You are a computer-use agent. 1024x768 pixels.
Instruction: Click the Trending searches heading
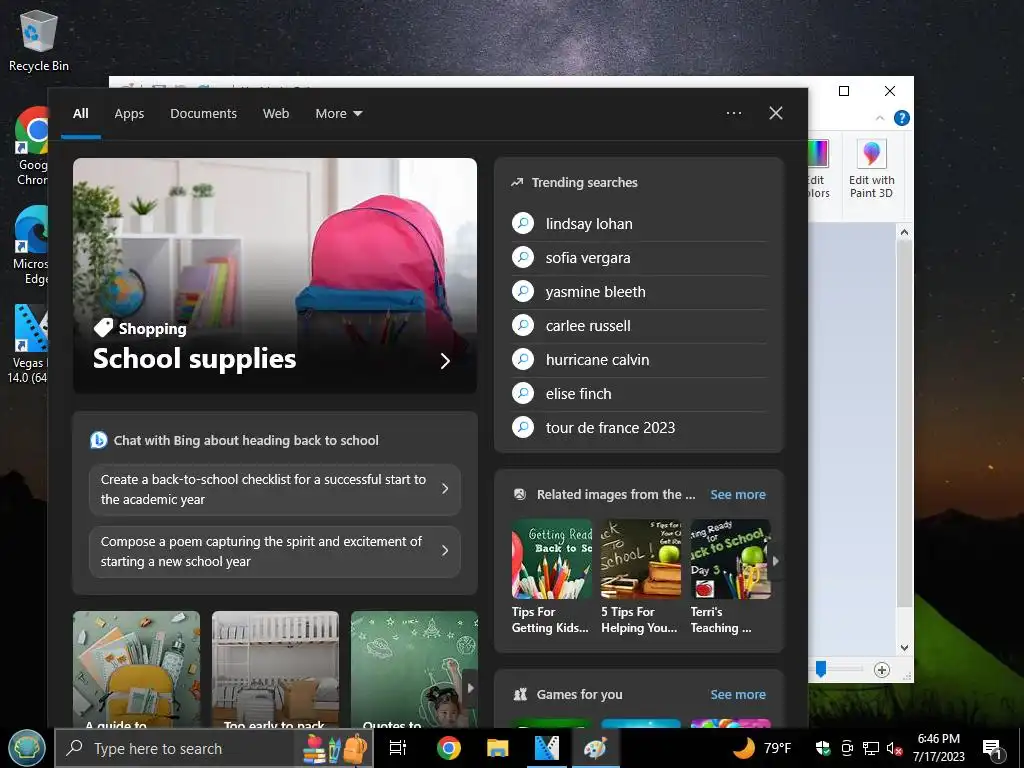point(584,183)
